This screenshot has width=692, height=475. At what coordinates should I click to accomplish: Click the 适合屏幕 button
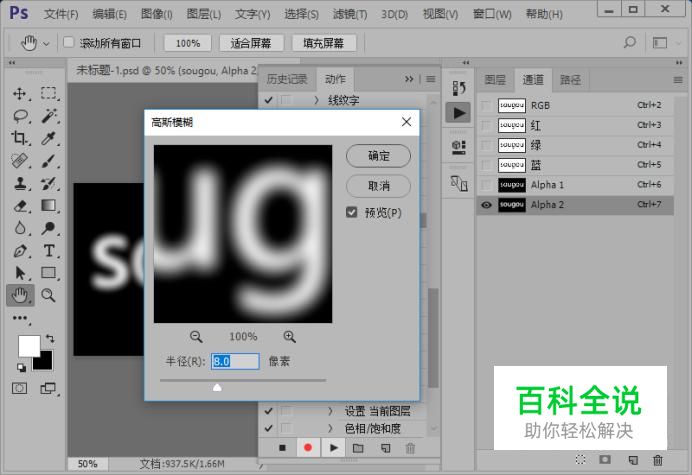251,43
